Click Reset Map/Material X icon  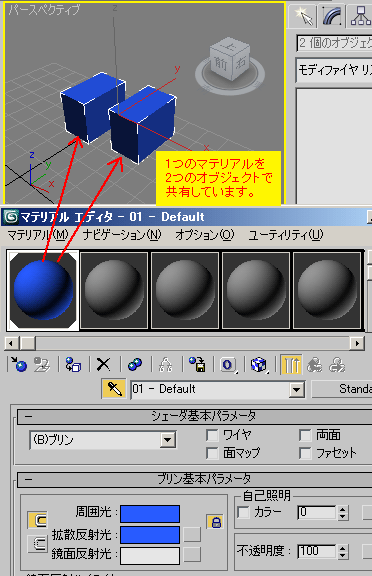(x=103, y=365)
